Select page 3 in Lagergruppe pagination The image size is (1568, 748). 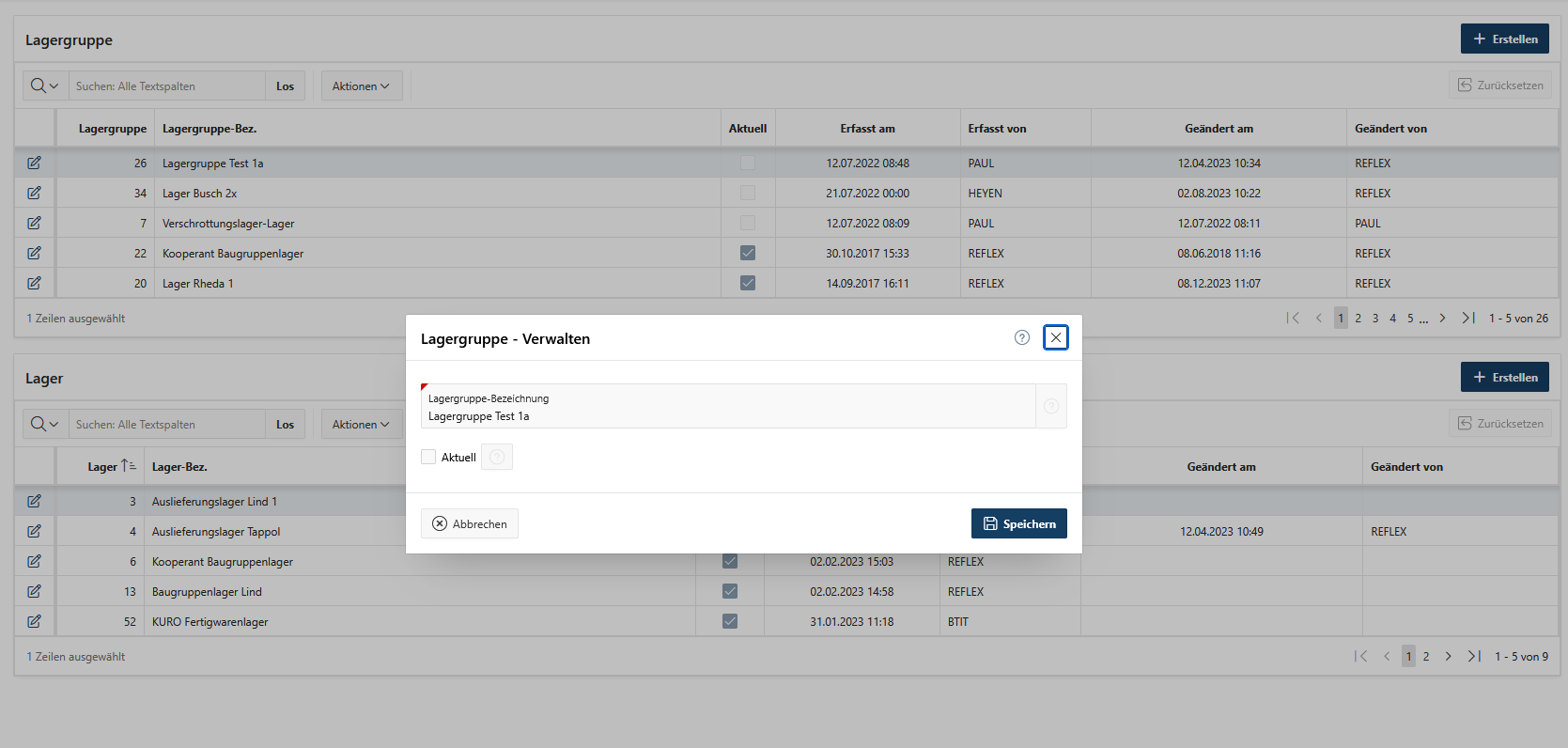click(1375, 319)
